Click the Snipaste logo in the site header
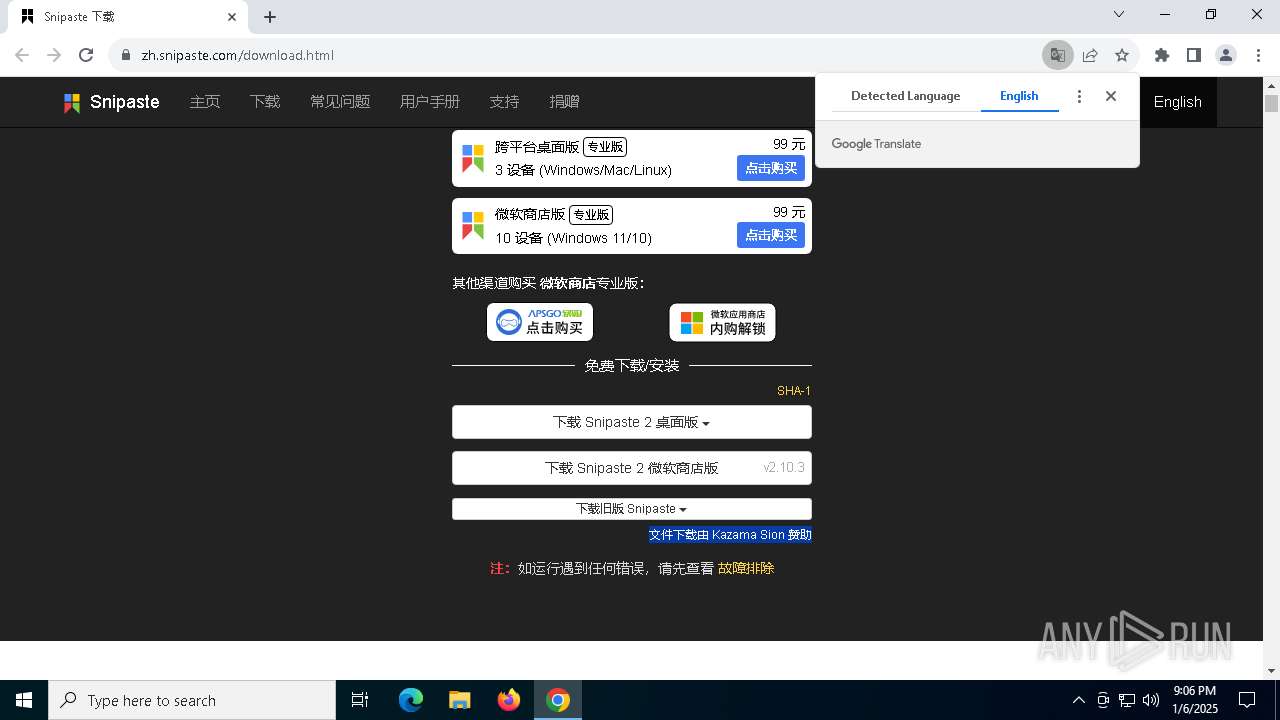1280x720 pixels. pos(111,102)
